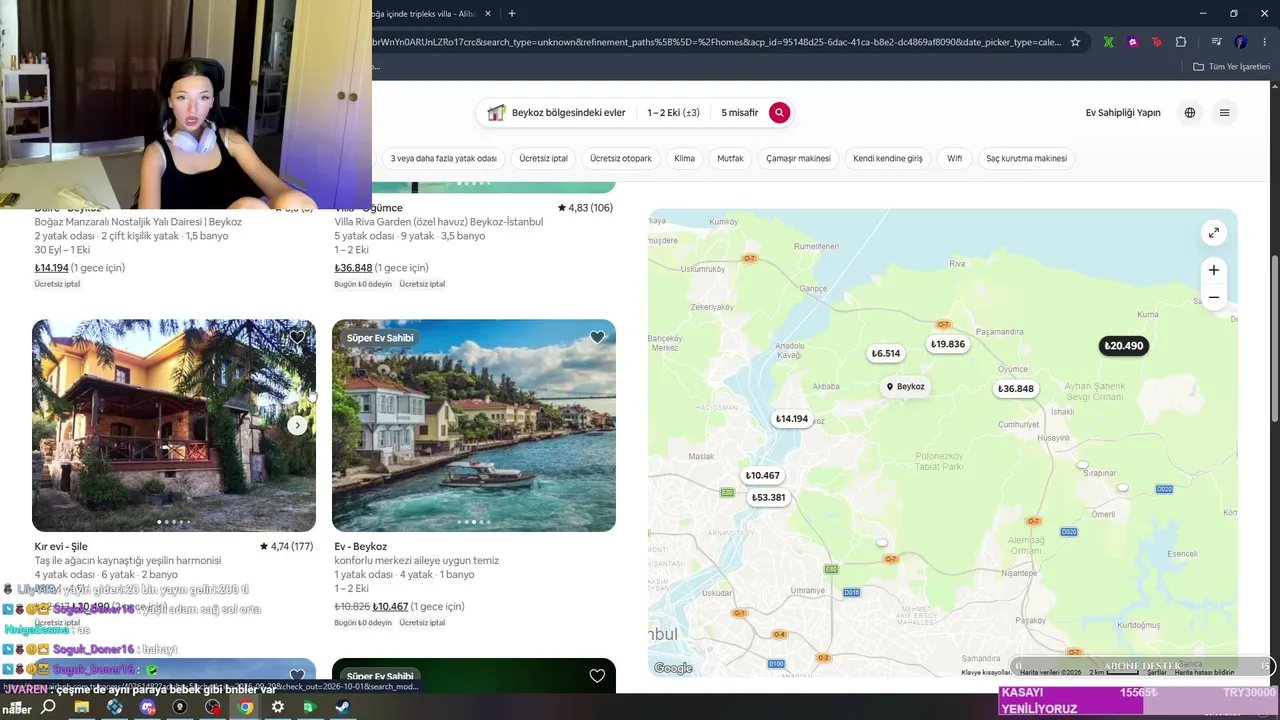Select the ₺19.836 map price marker
1280x720 pixels.
947,344
